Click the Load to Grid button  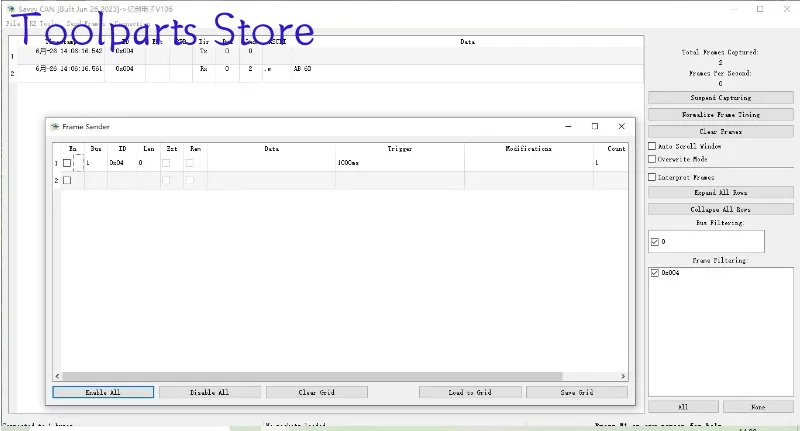click(470, 392)
